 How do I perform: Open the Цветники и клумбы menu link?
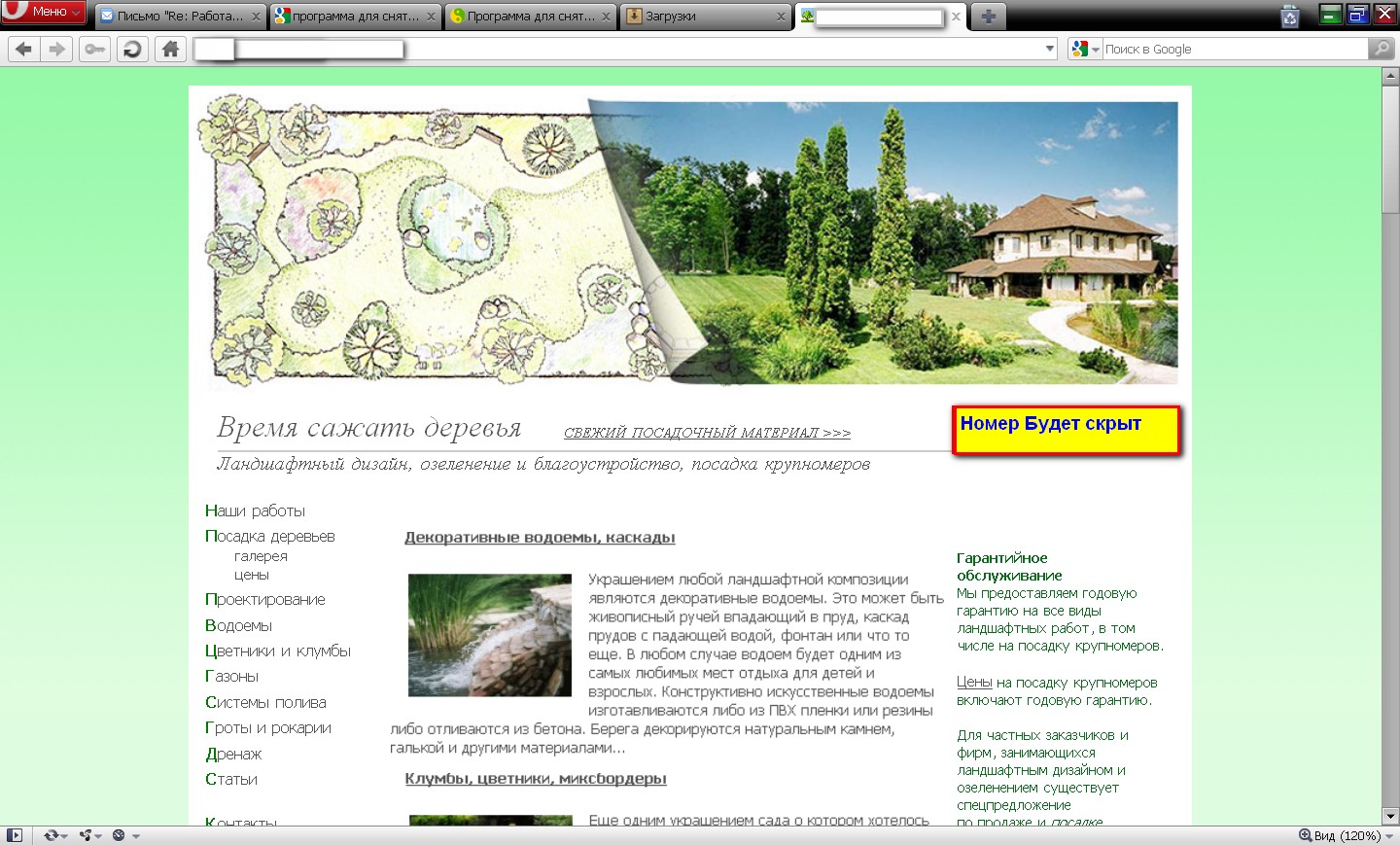click(278, 651)
